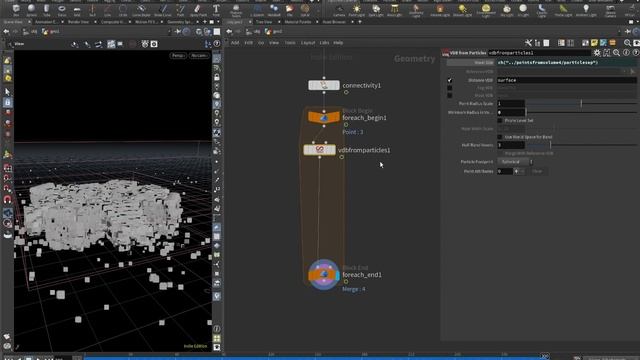
Task: Click the Torus shelf tool
Action: point(62,10)
